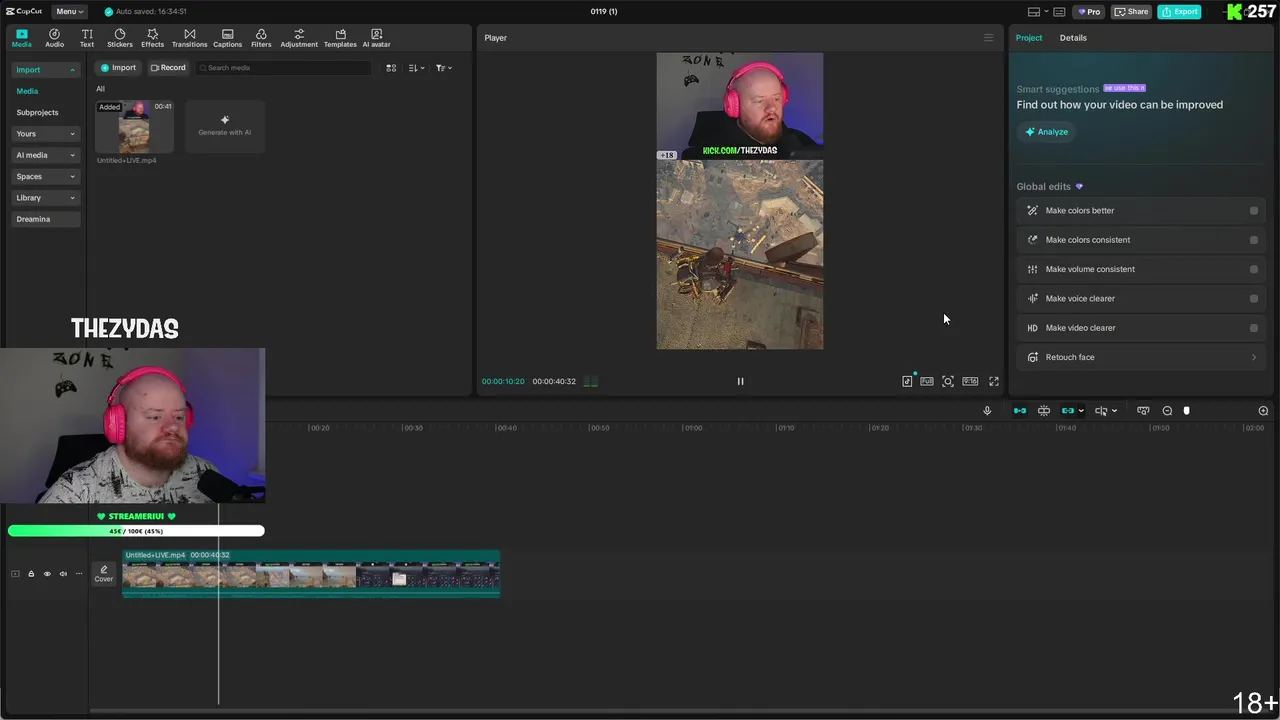Image resolution: width=1280 pixels, height=720 pixels.
Task: Select the Media panel icon
Action: pyautogui.click(x=21, y=38)
